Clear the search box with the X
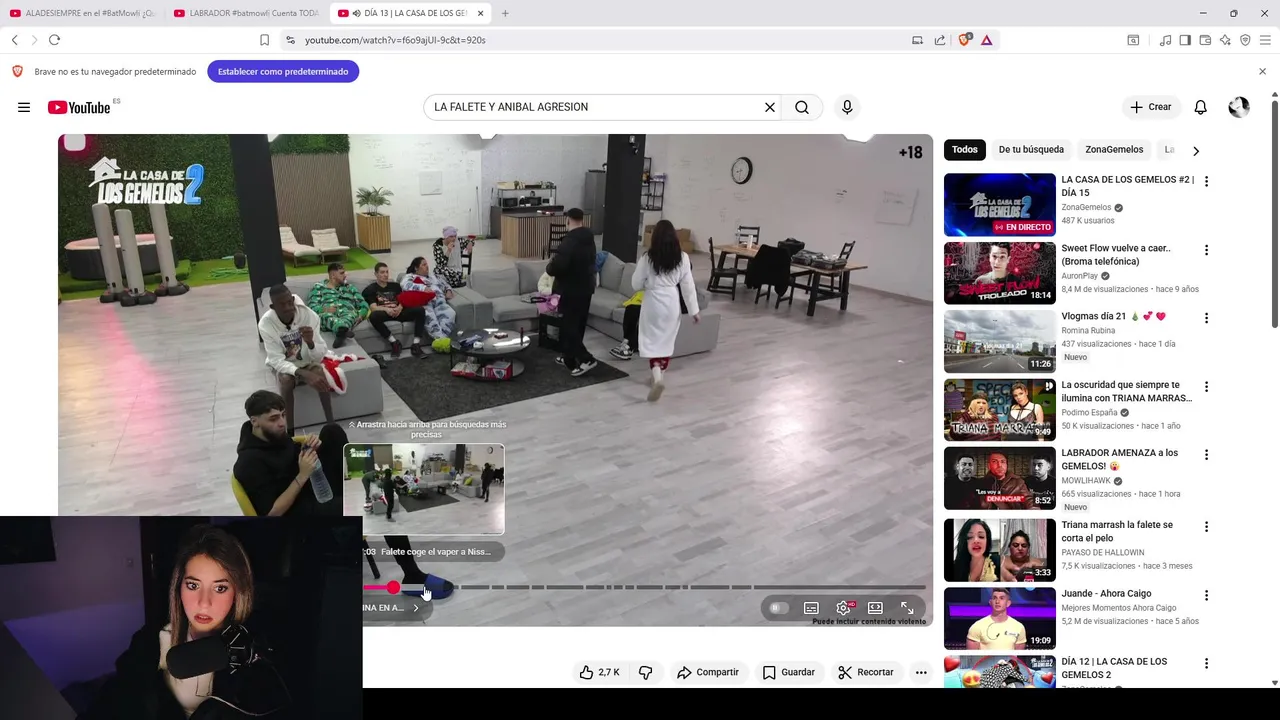Screen dimensions: 1280x720 (x=770, y=107)
